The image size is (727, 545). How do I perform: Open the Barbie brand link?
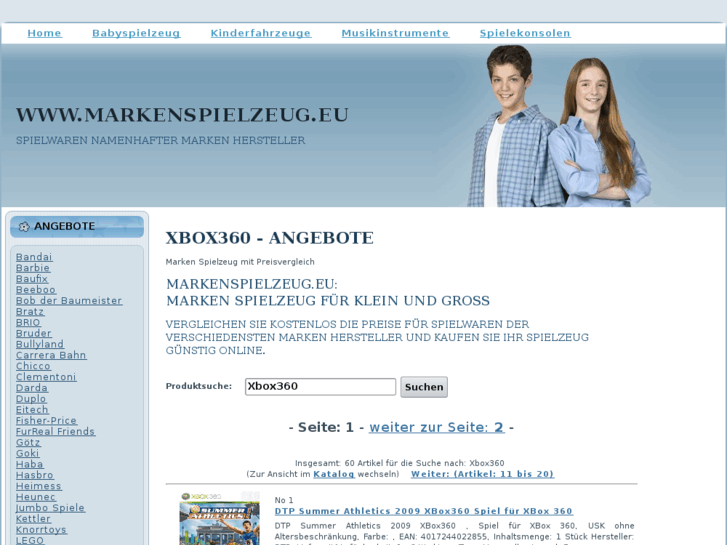[x=32, y=268]
